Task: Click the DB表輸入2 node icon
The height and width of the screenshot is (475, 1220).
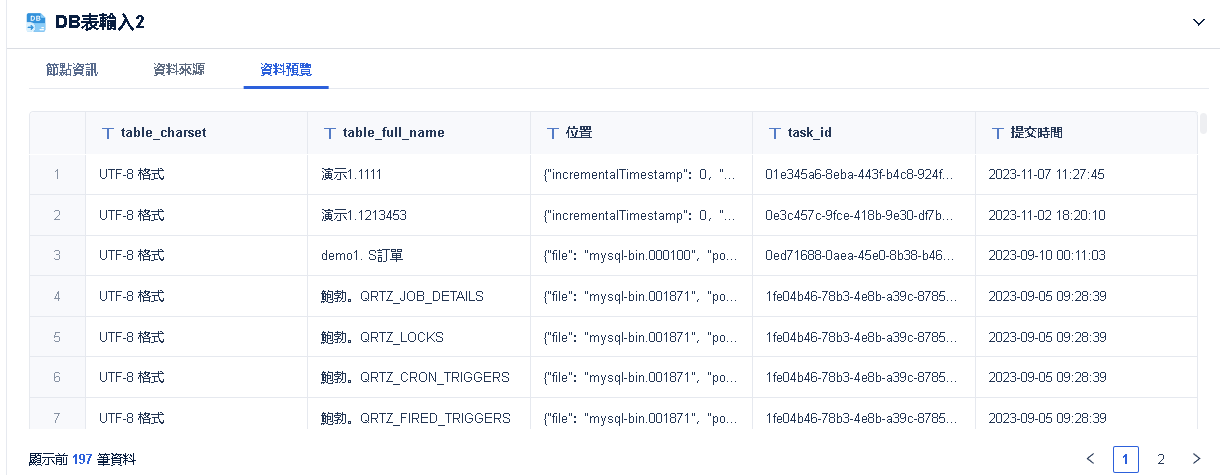Action: [x=35, y=22]
